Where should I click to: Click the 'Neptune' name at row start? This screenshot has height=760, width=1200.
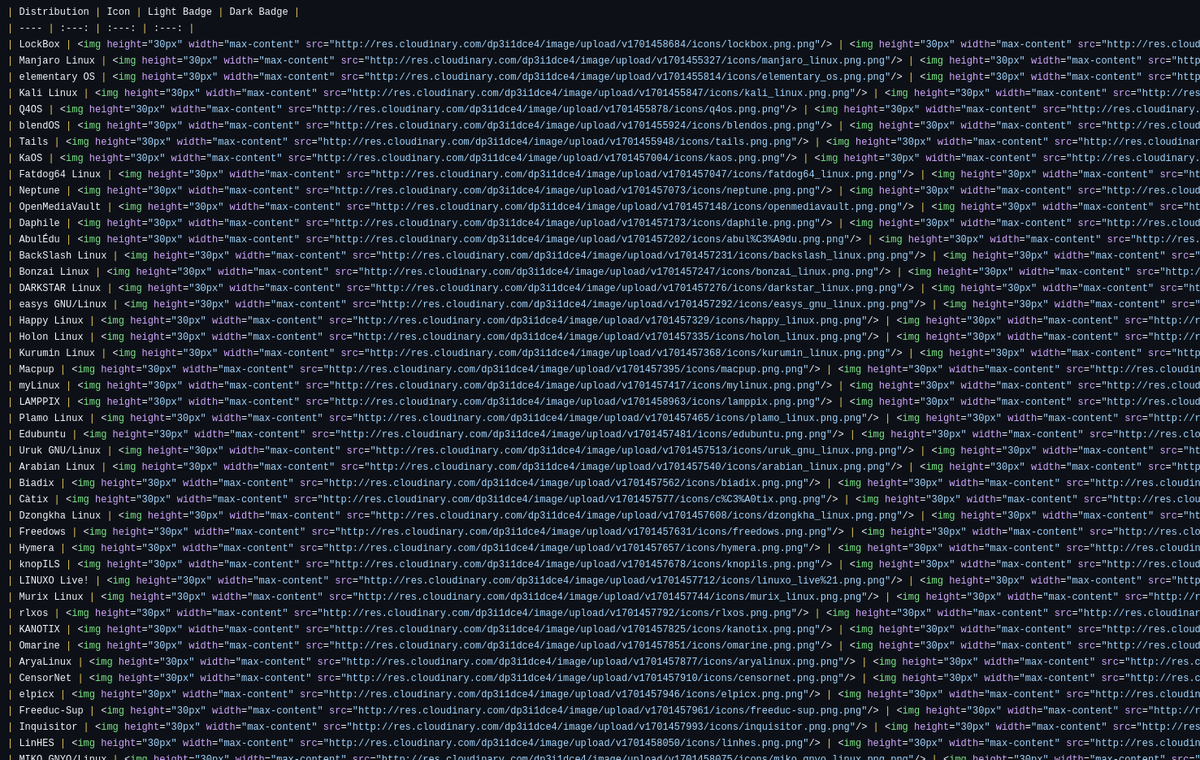coord(39,190)
